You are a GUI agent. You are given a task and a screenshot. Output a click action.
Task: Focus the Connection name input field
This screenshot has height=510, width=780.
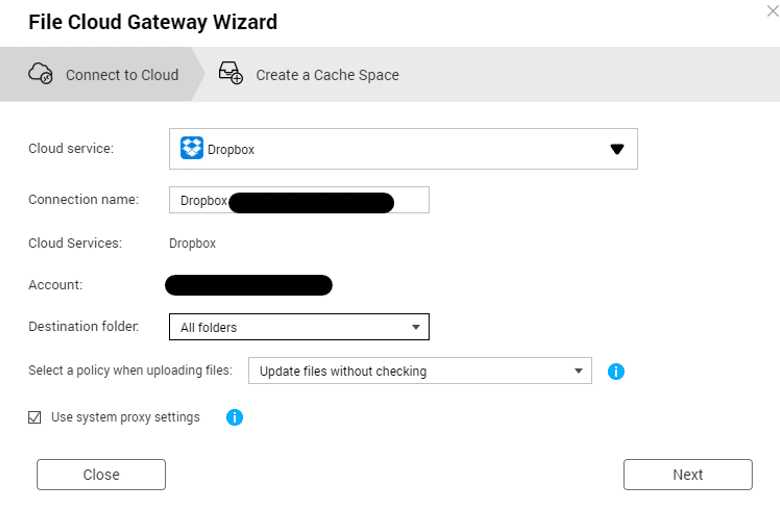point(299,200)
